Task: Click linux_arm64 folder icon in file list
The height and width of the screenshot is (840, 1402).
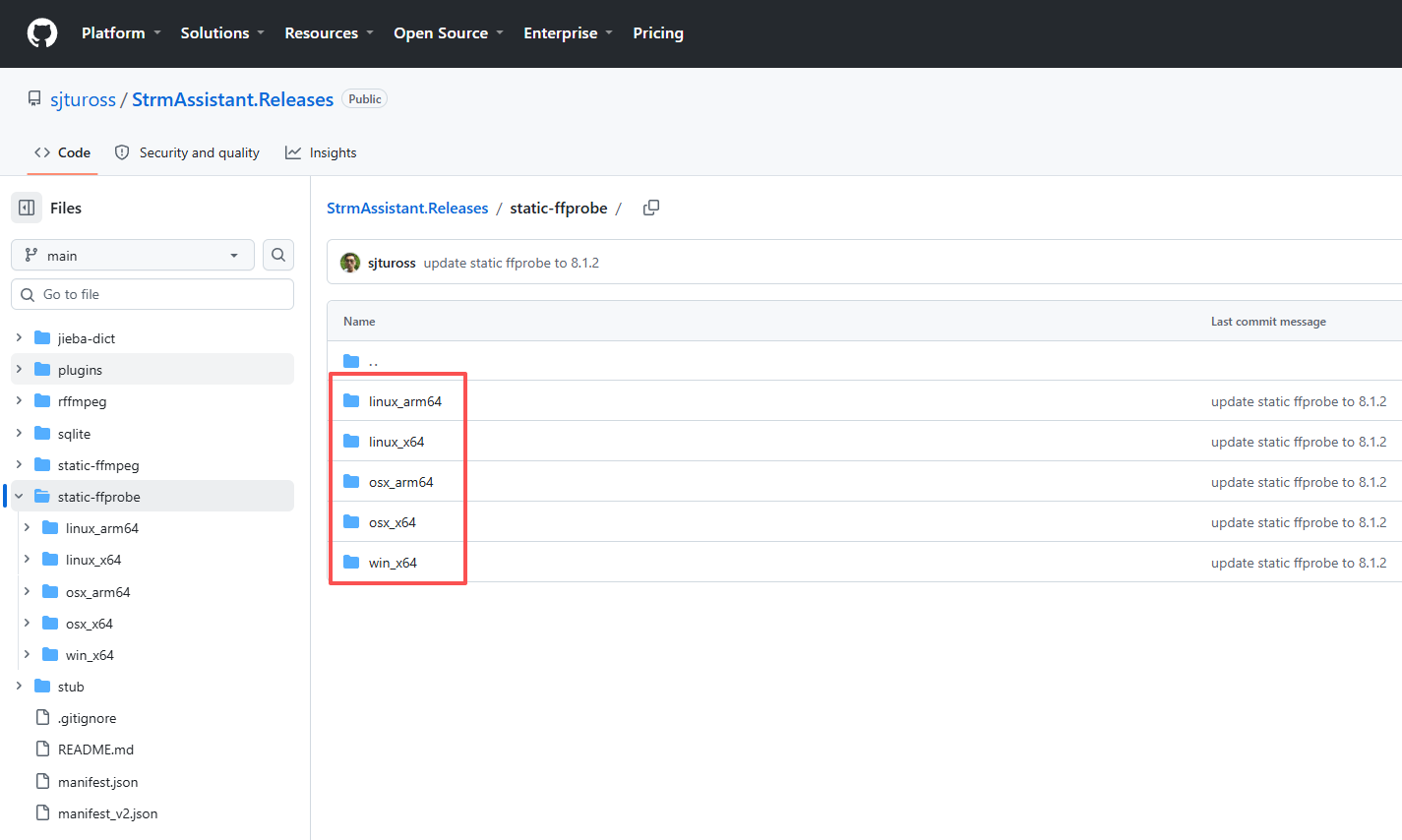Action: click(351, 401)
